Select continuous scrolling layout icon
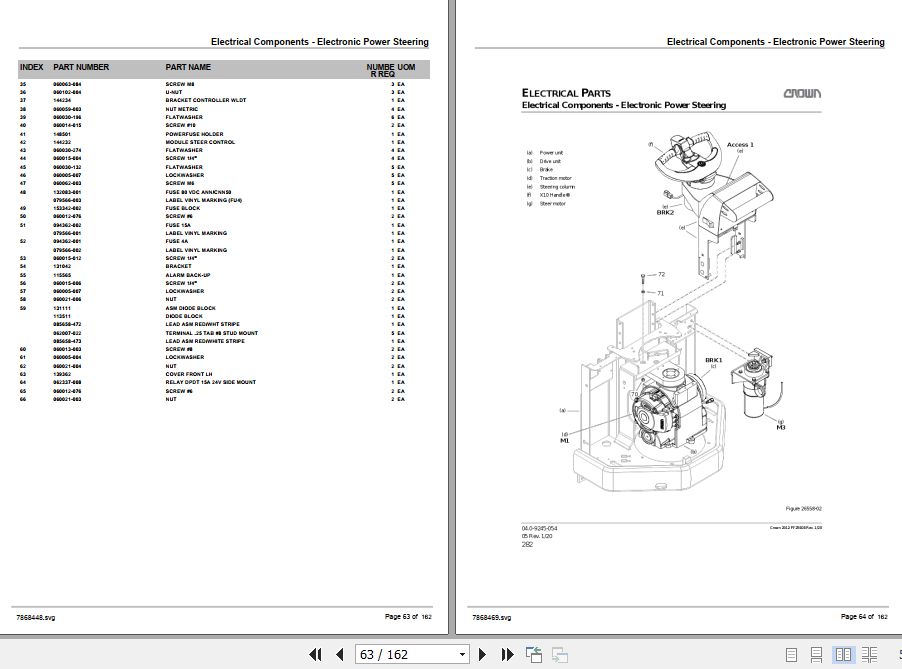 pos(816,654)
